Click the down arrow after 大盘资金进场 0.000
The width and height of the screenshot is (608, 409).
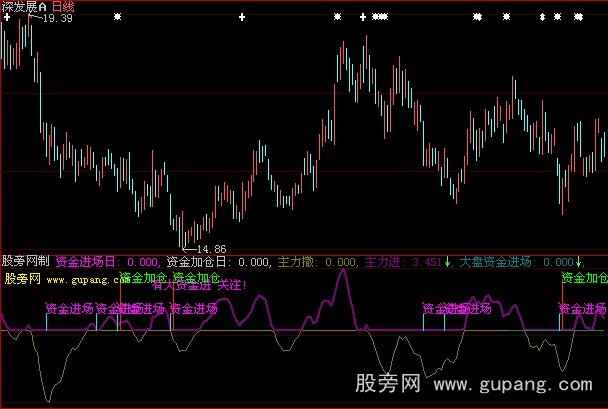(578, 262)
